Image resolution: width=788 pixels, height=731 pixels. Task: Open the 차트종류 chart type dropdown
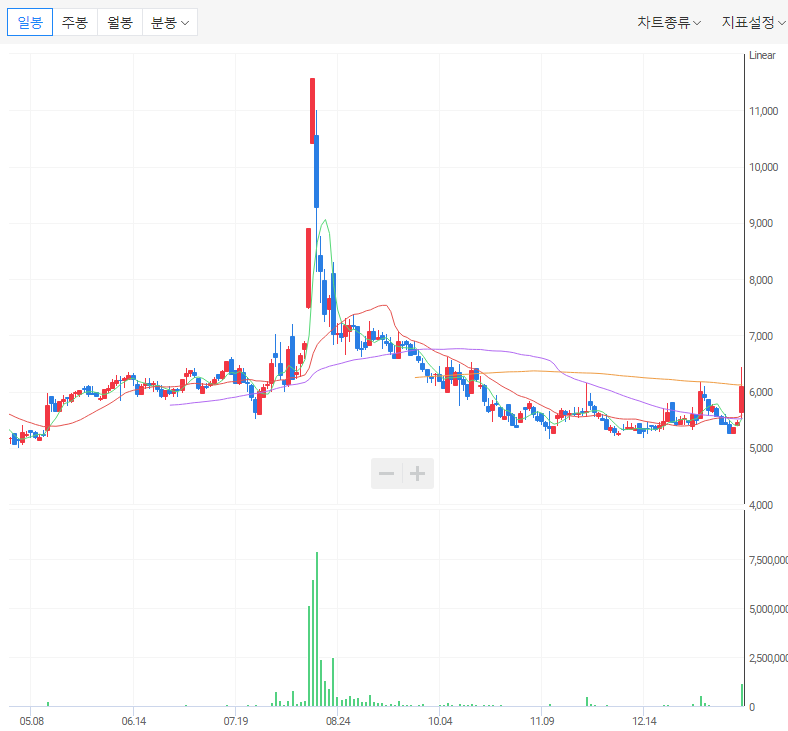[669, 22]
